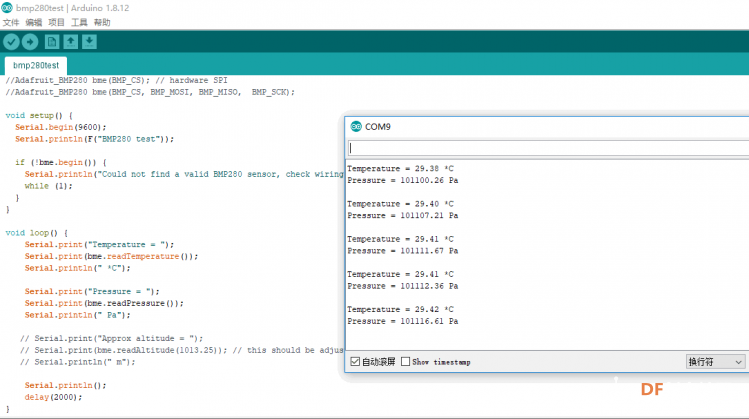Open the 换行符 line ending dropdown

[715, 362]
